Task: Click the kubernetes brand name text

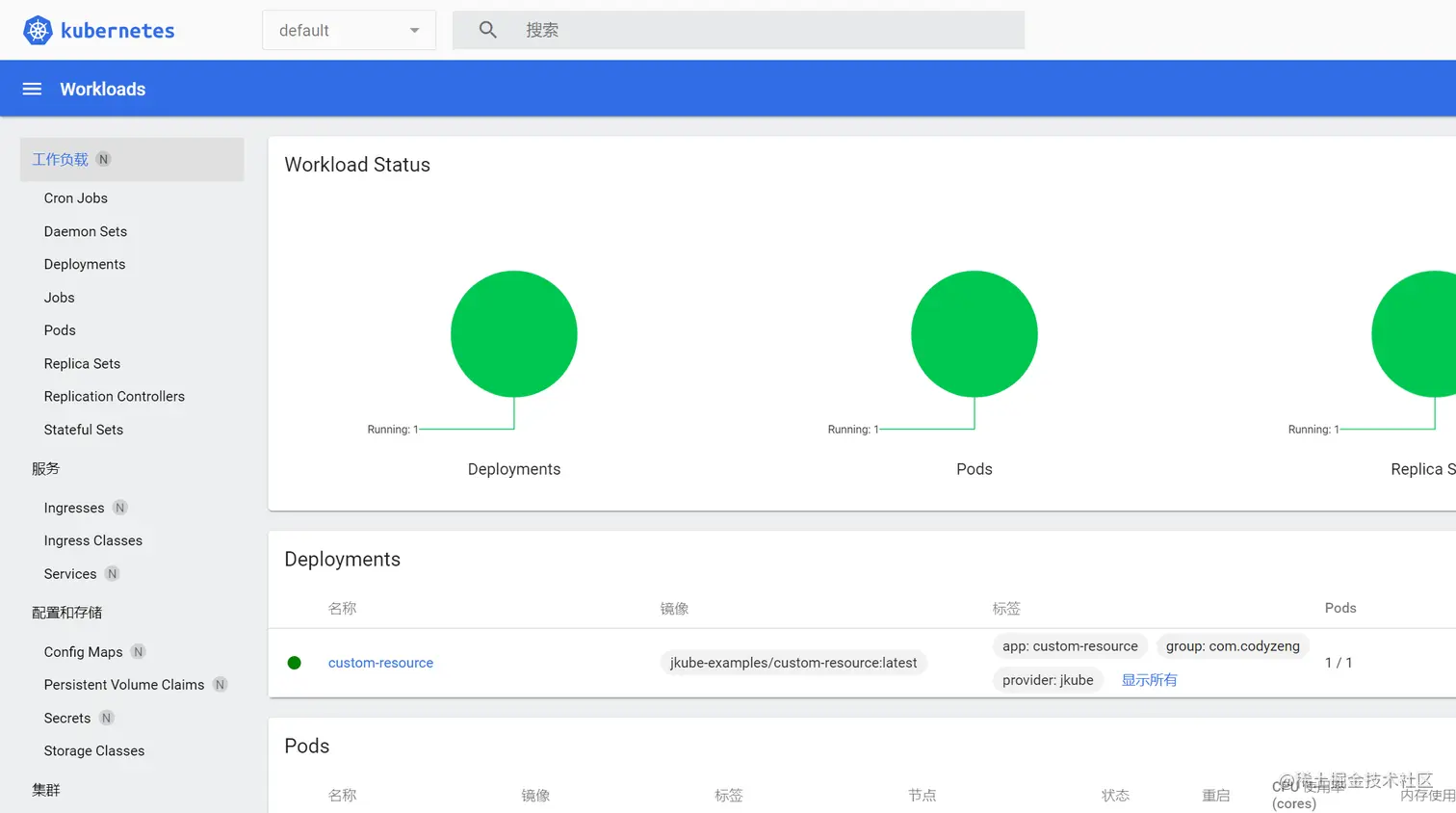Action: pyautogui.click(x=117, y=31)
